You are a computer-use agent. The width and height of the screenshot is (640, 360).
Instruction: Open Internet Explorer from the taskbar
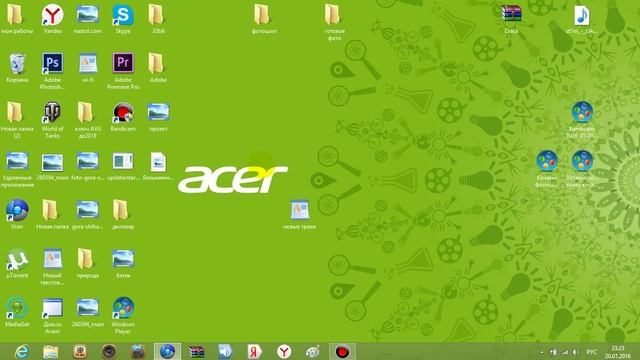pos(21,352)
